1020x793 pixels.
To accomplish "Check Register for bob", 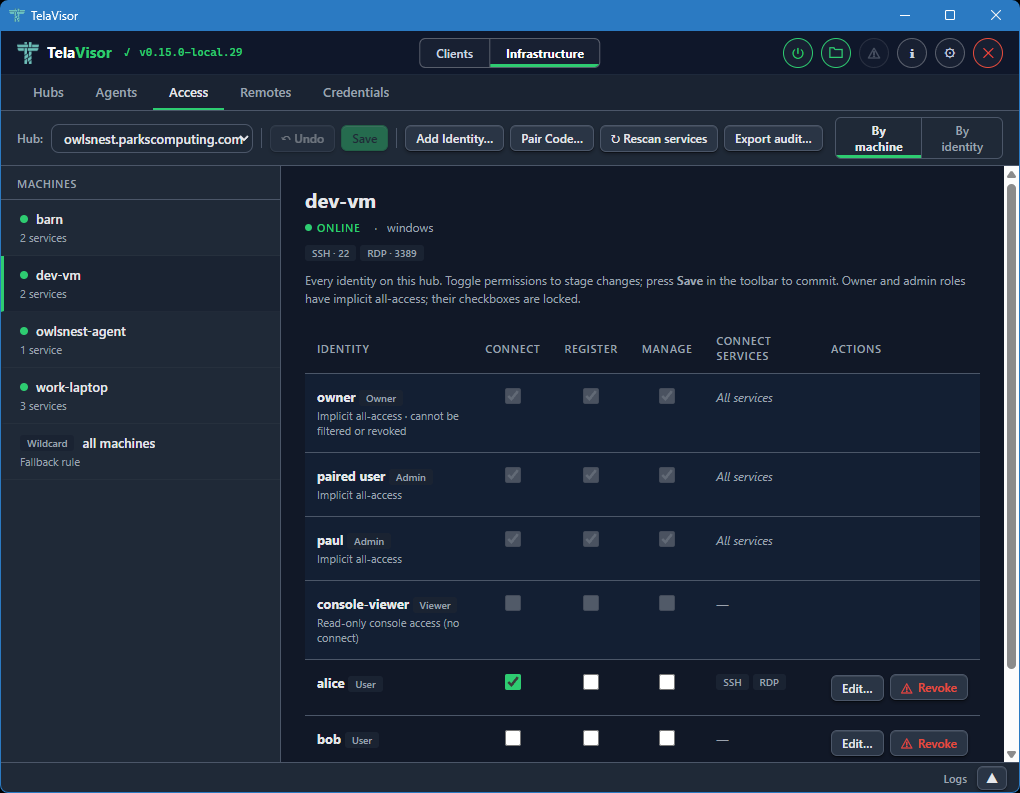I will click(x=591, y=738).
